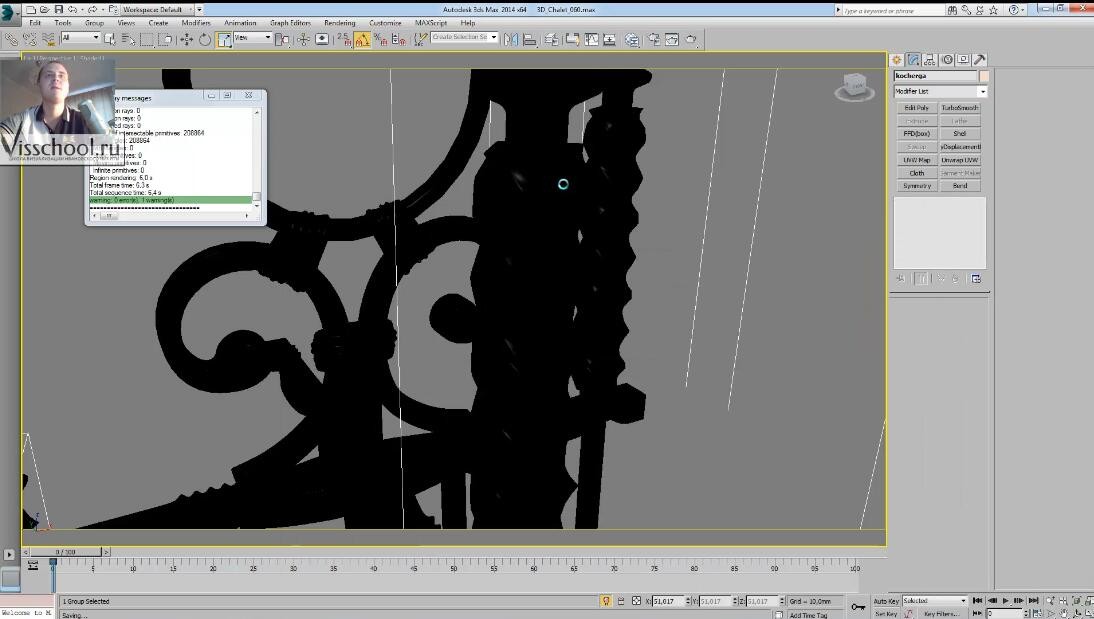
Task: Click the Align tool icon
Action: pos(530,39)
